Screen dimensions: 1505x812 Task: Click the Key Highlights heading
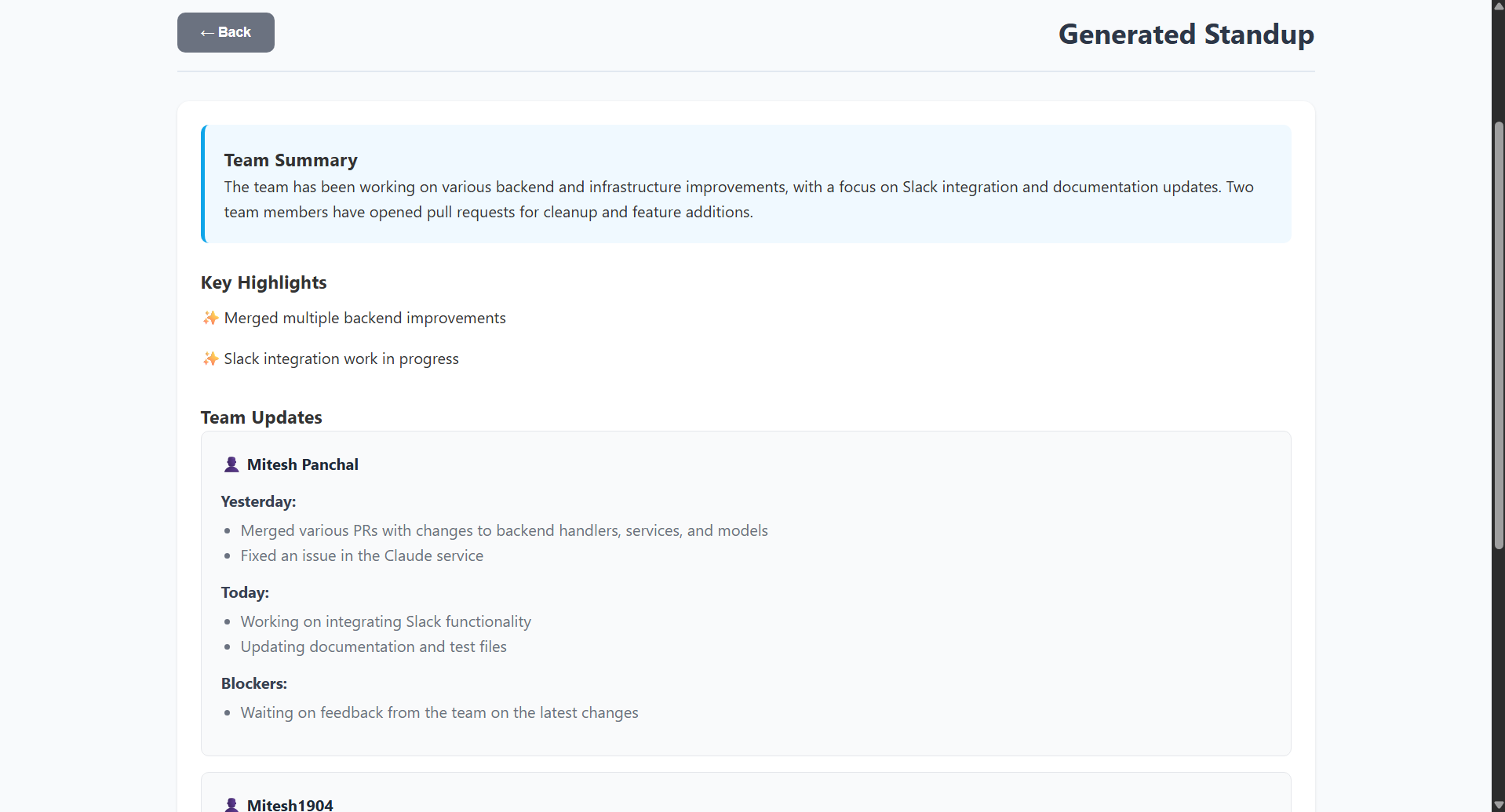coord(264,282)
